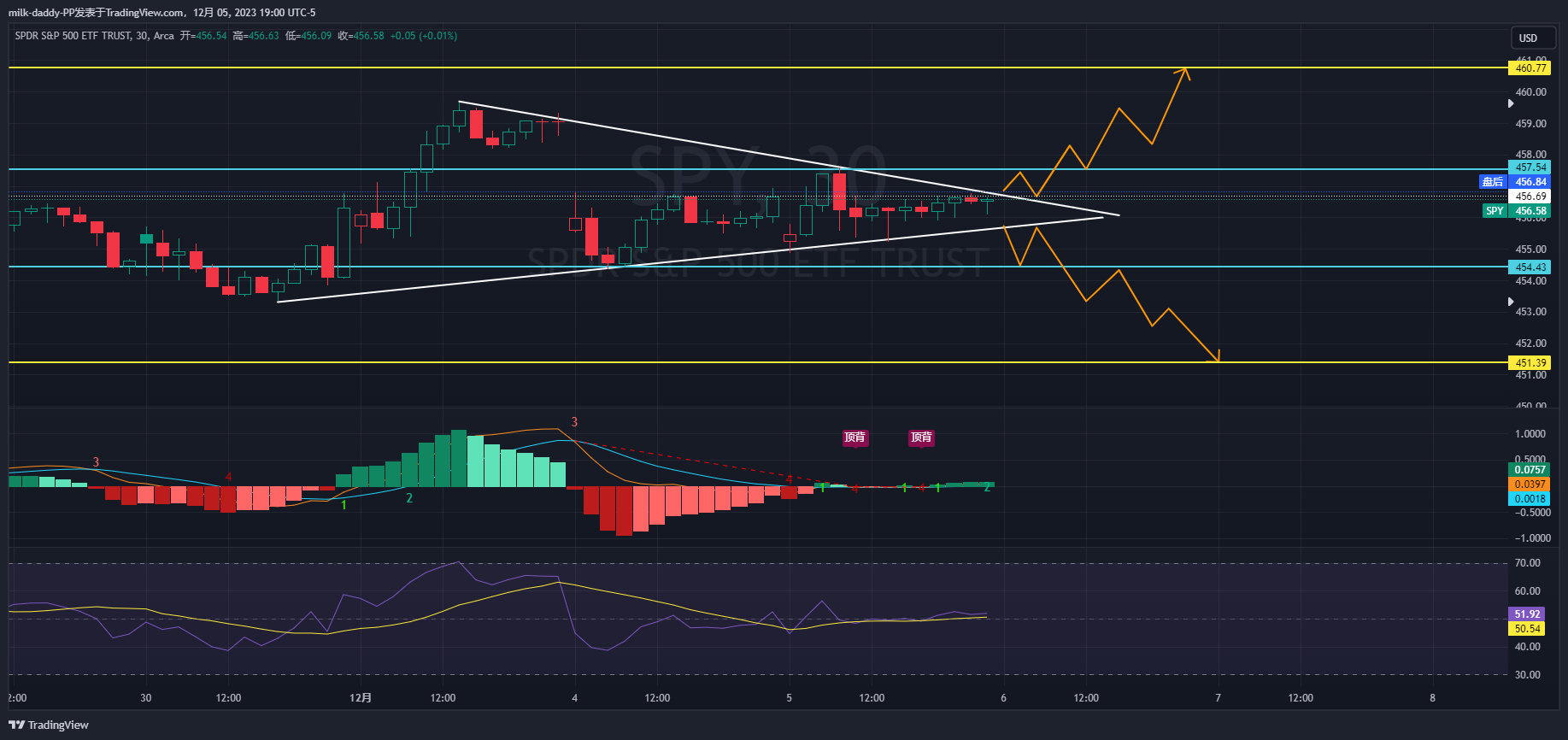
Task: Click the yellow 50.54 RSI value label
Action: (x=1527, y=629)
